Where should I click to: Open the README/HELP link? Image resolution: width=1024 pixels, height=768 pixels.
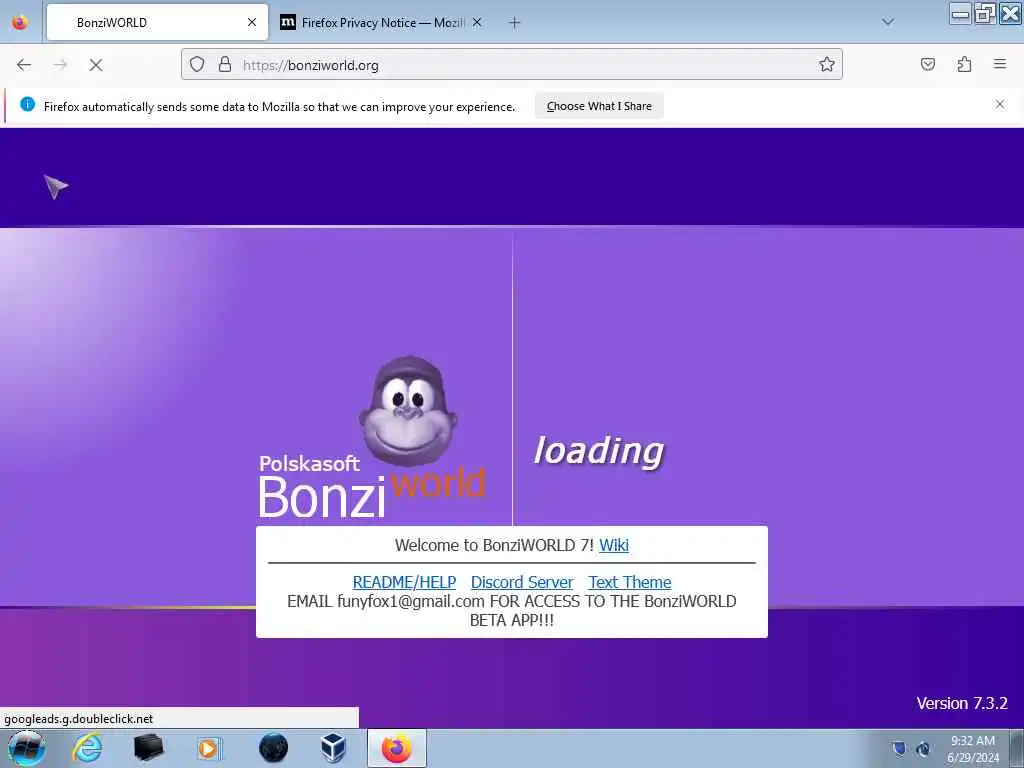coord(404,582)
